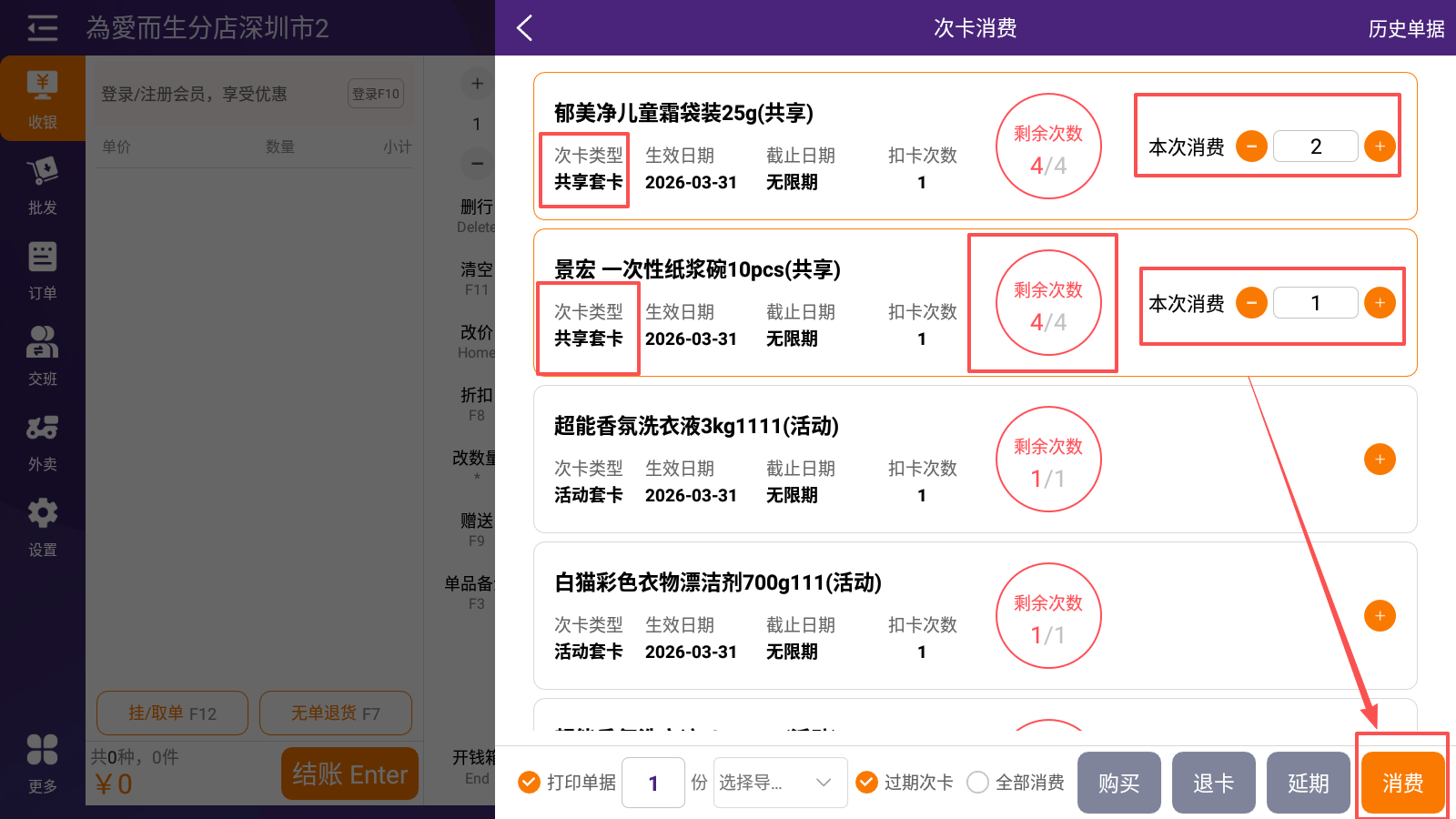Click the 延期 extend button
Image resolution: width=1456 pixels, height=819 pixels.
(x=1308, y=783)
